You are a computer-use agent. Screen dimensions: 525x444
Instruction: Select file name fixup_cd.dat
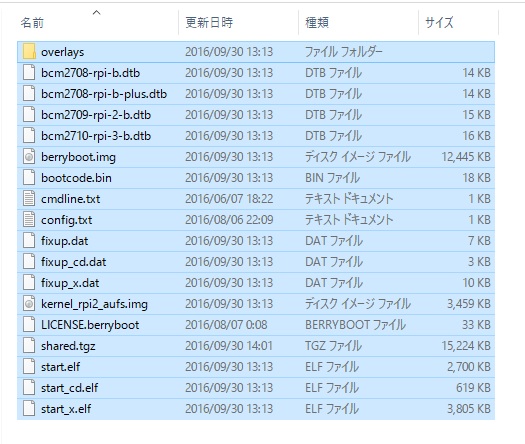click(x=73, y=262)
